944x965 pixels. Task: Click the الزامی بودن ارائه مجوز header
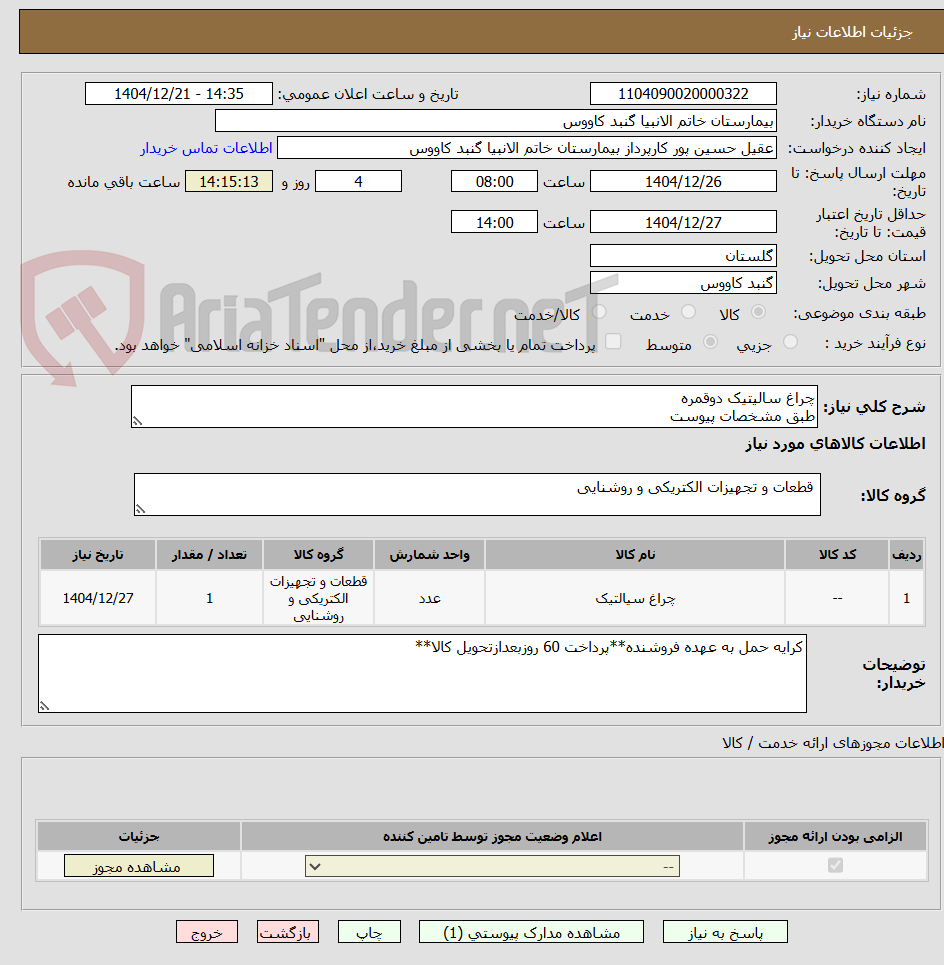835,836
